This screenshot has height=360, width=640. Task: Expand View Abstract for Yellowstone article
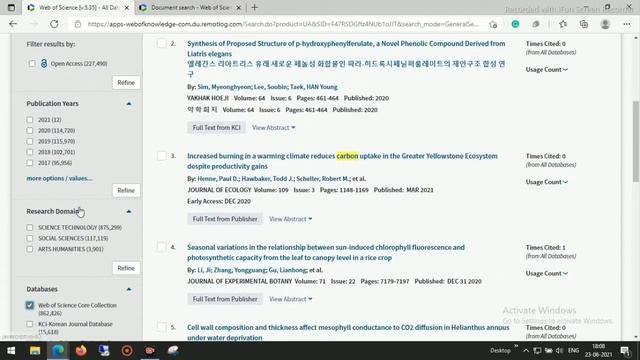coord(291,219)
